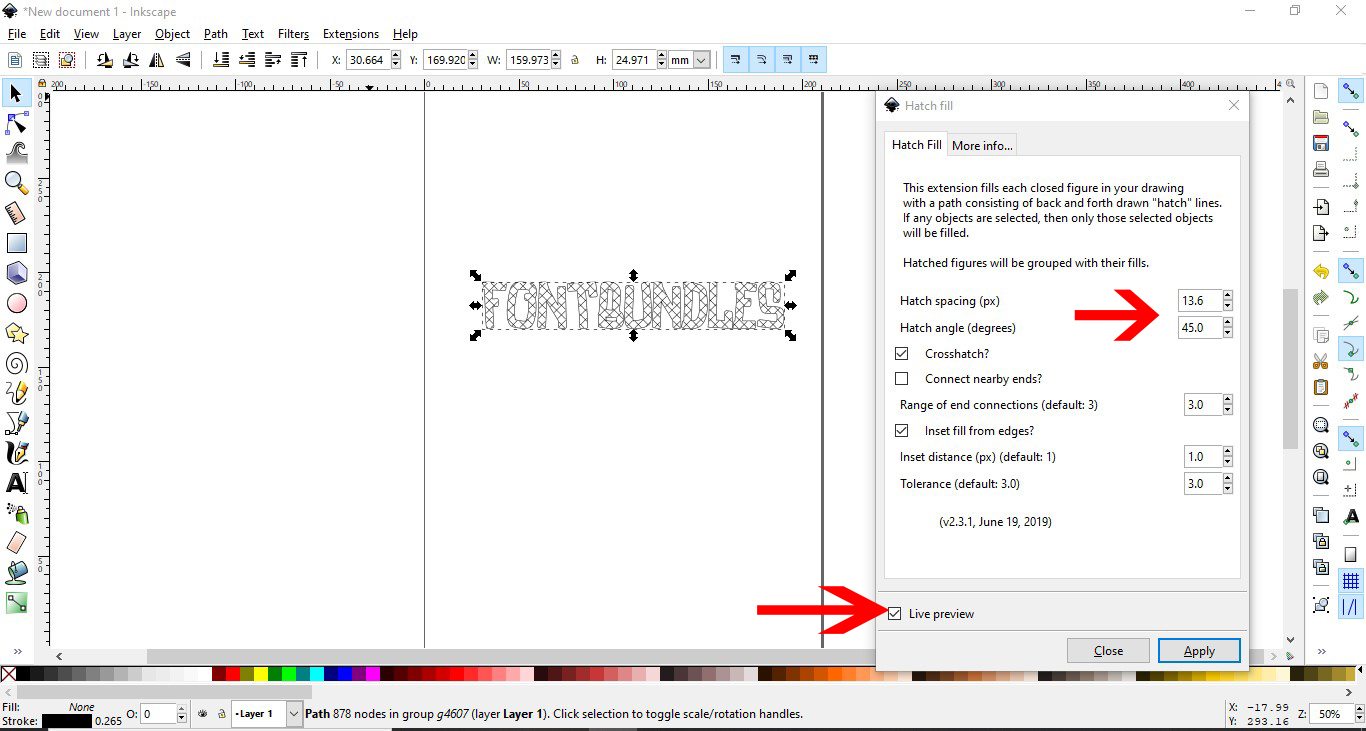
Task: Increase Range of end connections stepper
Action: click(1228, 400)
